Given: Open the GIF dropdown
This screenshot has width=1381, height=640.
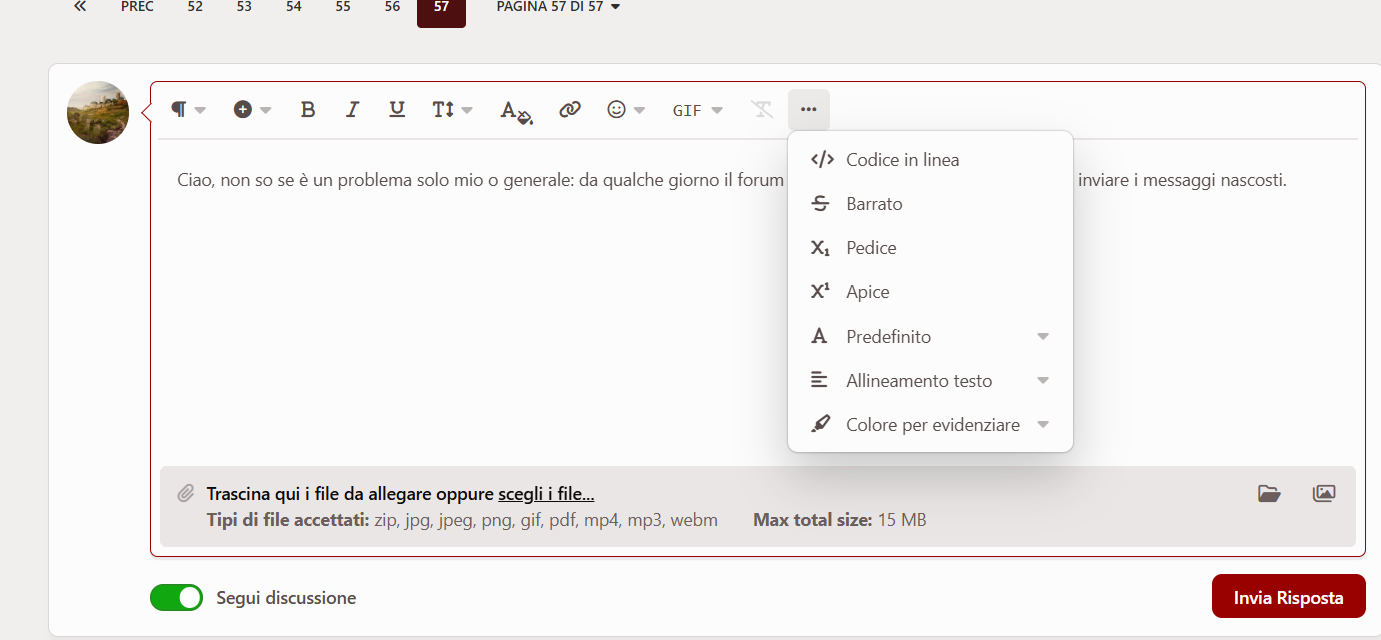Looking at the screenshot, I should 697,110.
